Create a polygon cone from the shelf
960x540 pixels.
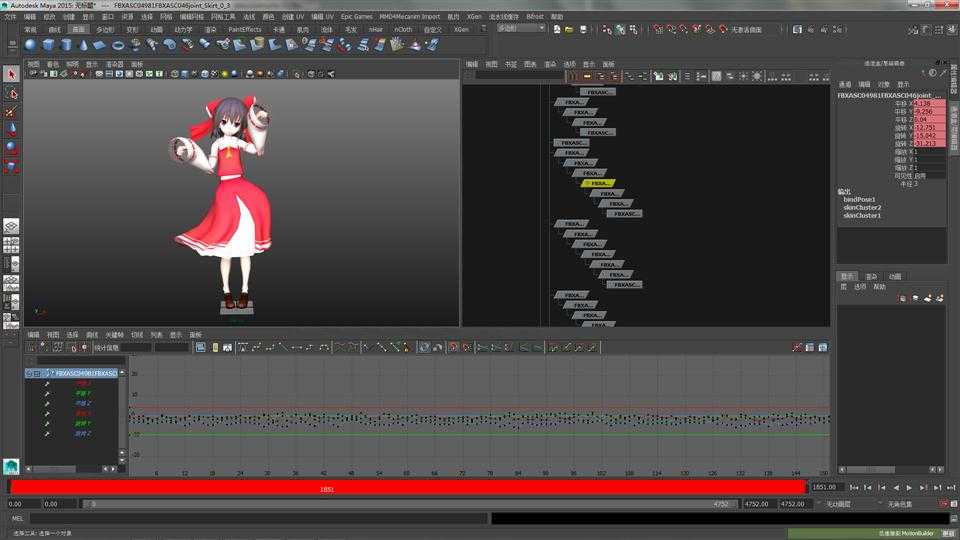coord(83,45)
